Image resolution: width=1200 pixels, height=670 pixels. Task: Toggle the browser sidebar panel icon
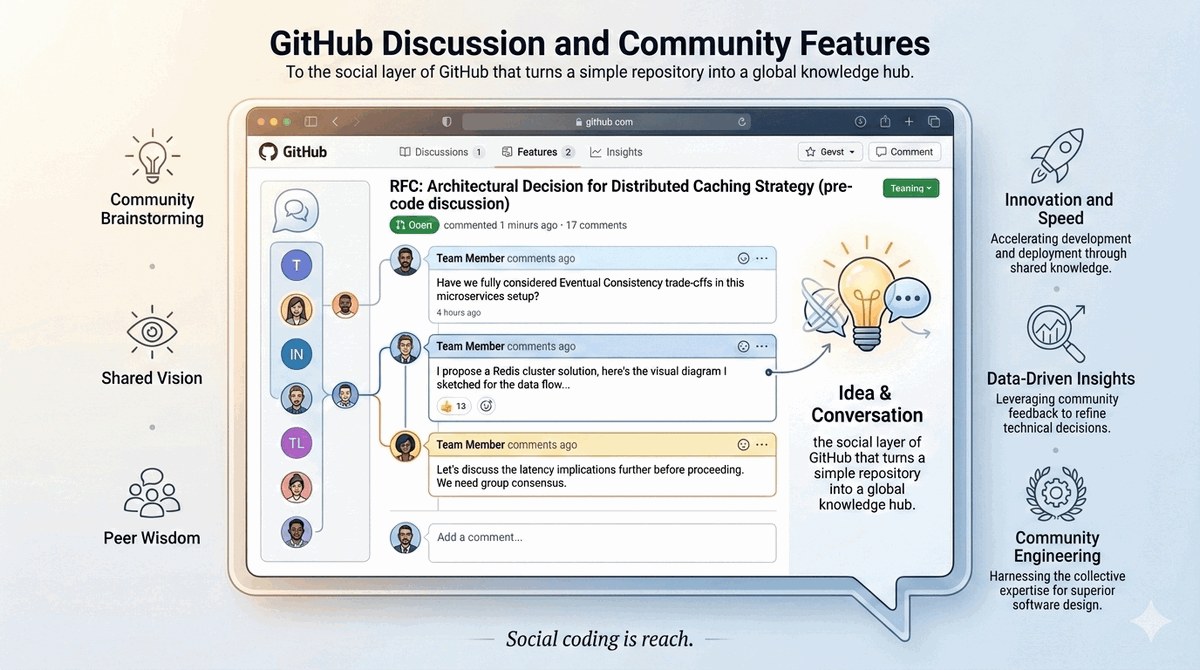(x=311, y=122)
